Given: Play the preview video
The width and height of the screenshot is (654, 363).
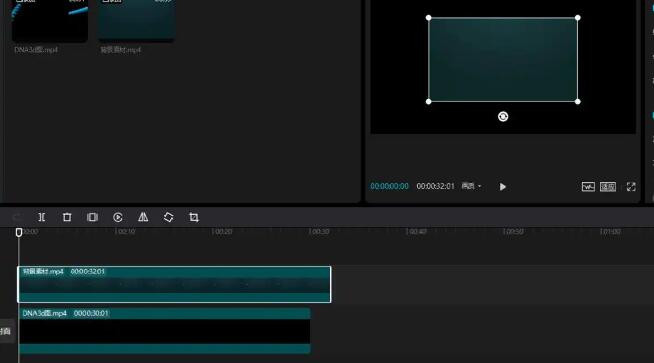Looking at the screenshot, I should 503,187.
